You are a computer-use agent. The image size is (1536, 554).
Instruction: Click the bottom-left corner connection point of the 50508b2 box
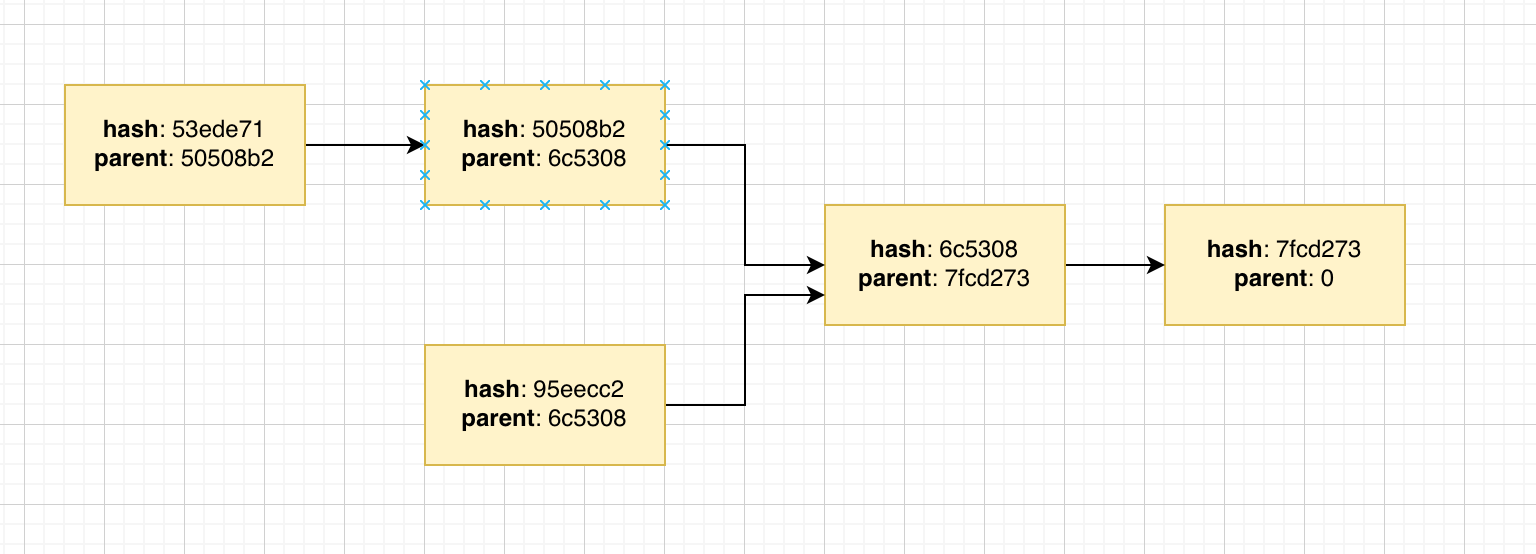(425, 205)
